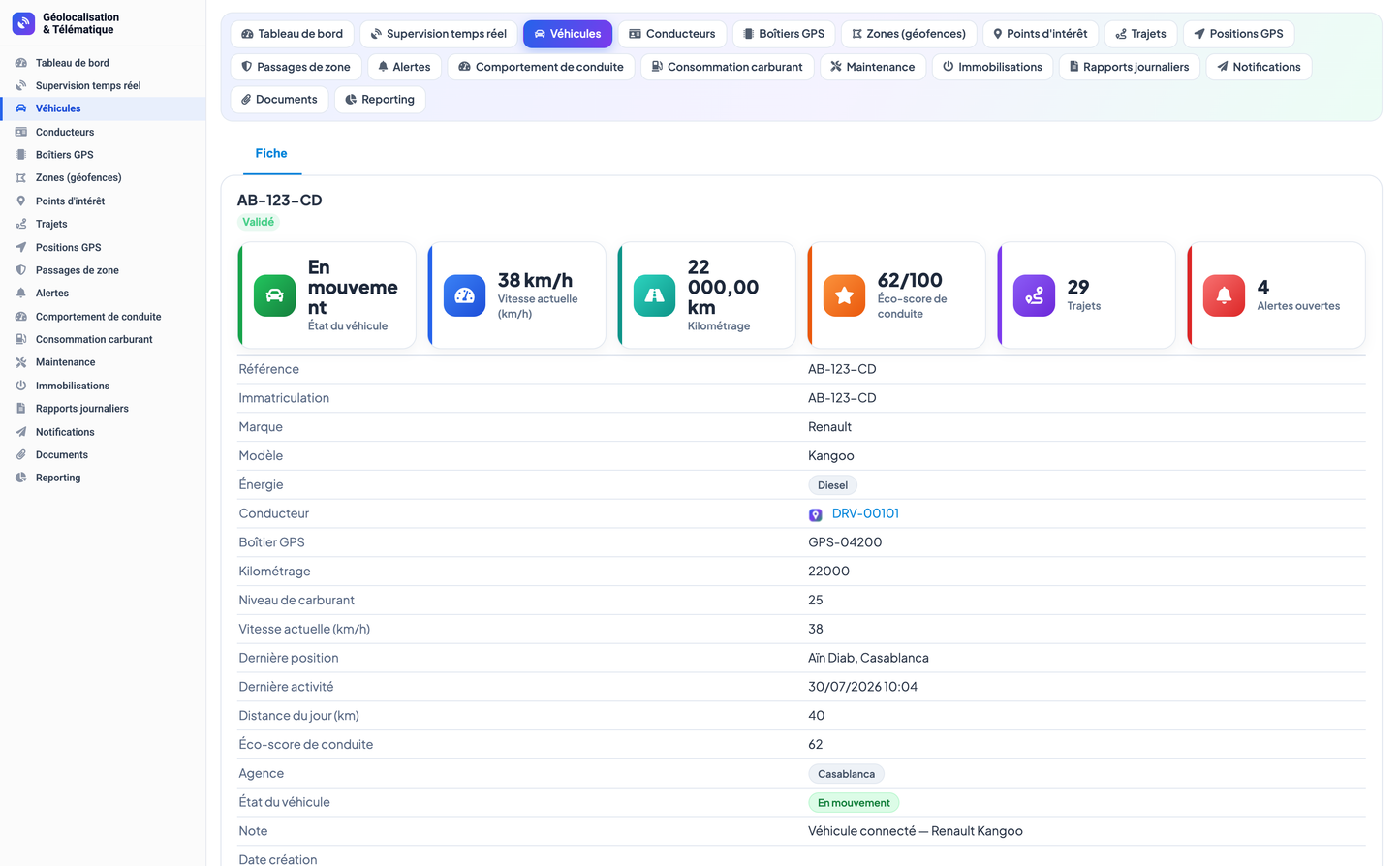Click the Consommation carburant sidebar pump icon
This screenshot has height=866, width=1400.
coord(21,339)
